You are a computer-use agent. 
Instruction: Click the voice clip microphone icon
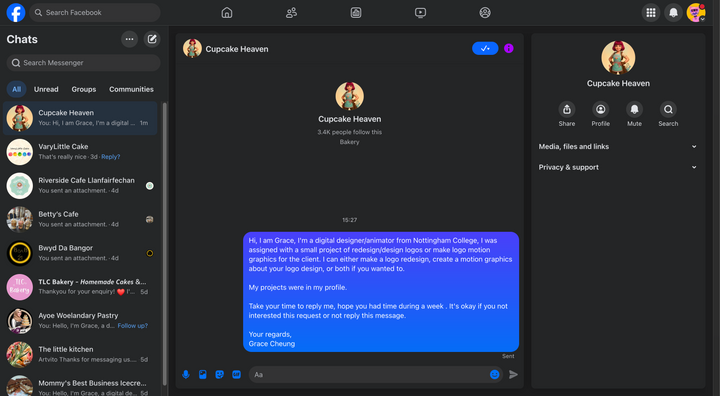point(186,374)
